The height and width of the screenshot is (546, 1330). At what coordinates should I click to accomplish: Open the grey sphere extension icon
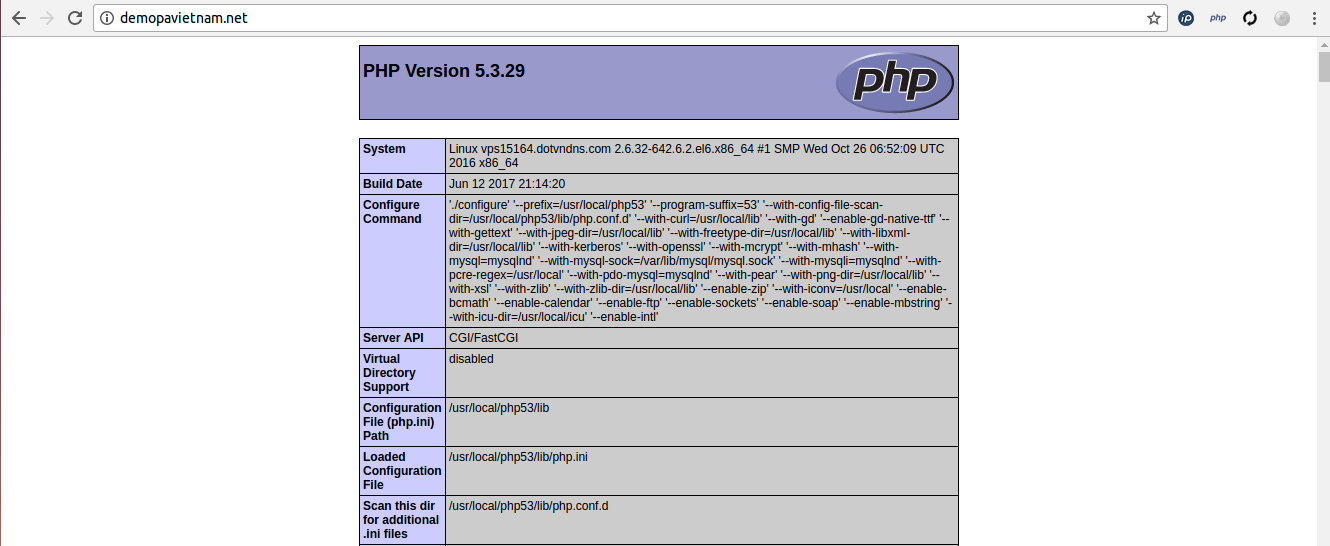click(x=1281, y=18)
